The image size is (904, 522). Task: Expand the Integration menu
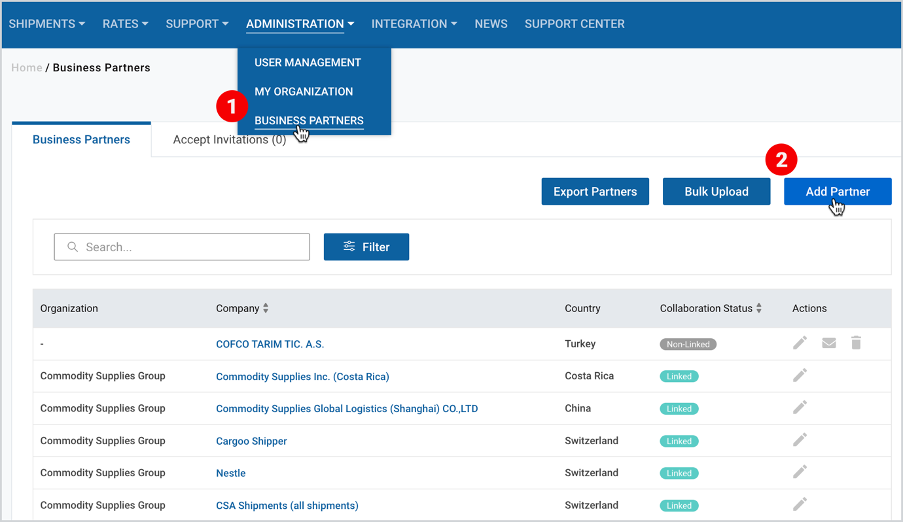[x=414, y=24]
